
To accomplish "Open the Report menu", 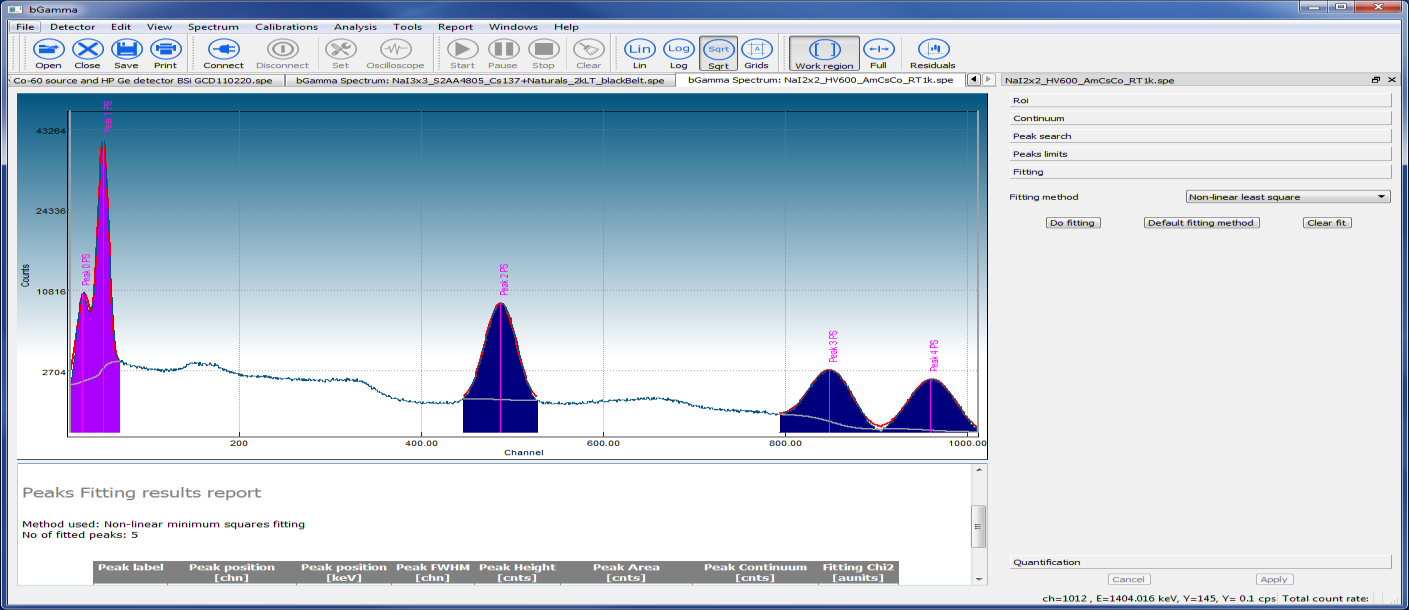I will point(455,27).
